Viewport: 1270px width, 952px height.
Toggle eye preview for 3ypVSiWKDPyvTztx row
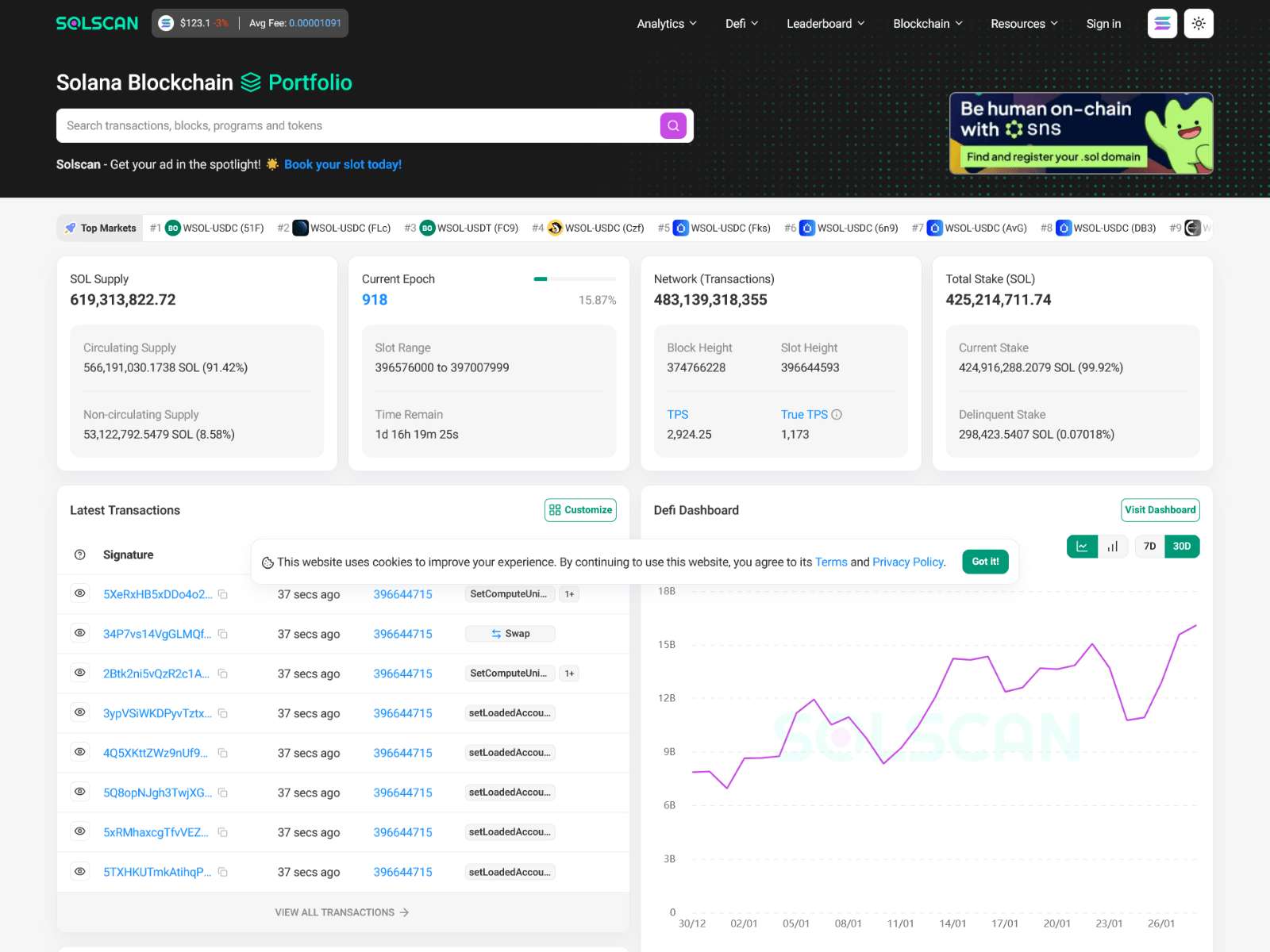(x=80, y=712)
